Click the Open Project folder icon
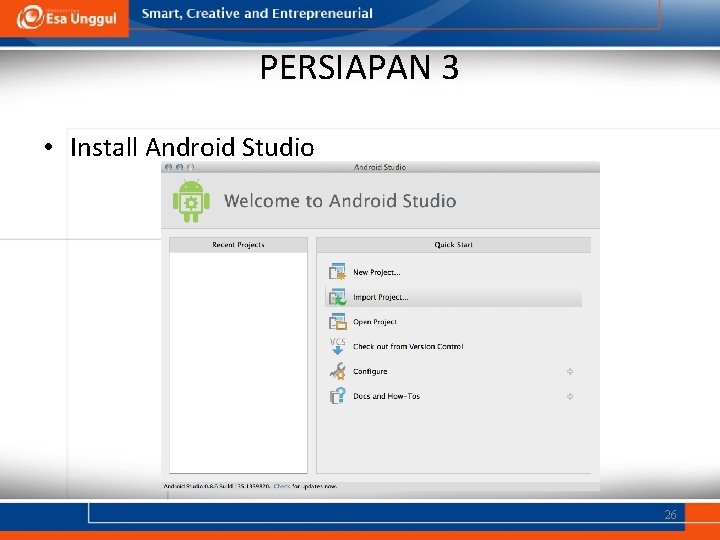The height and width of the screenshot is (540, 720). (337, 322)
